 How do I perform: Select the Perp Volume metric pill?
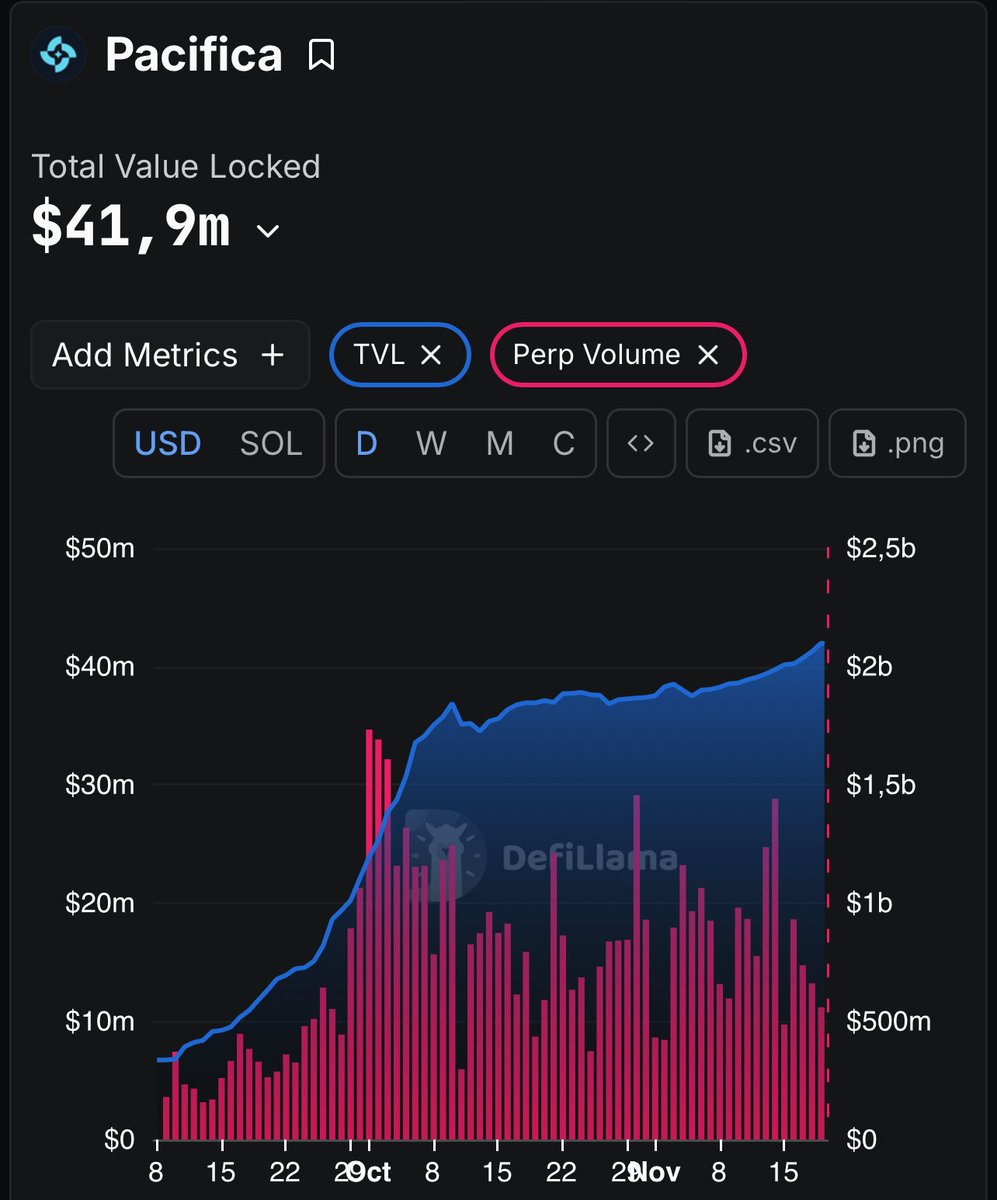618,354
